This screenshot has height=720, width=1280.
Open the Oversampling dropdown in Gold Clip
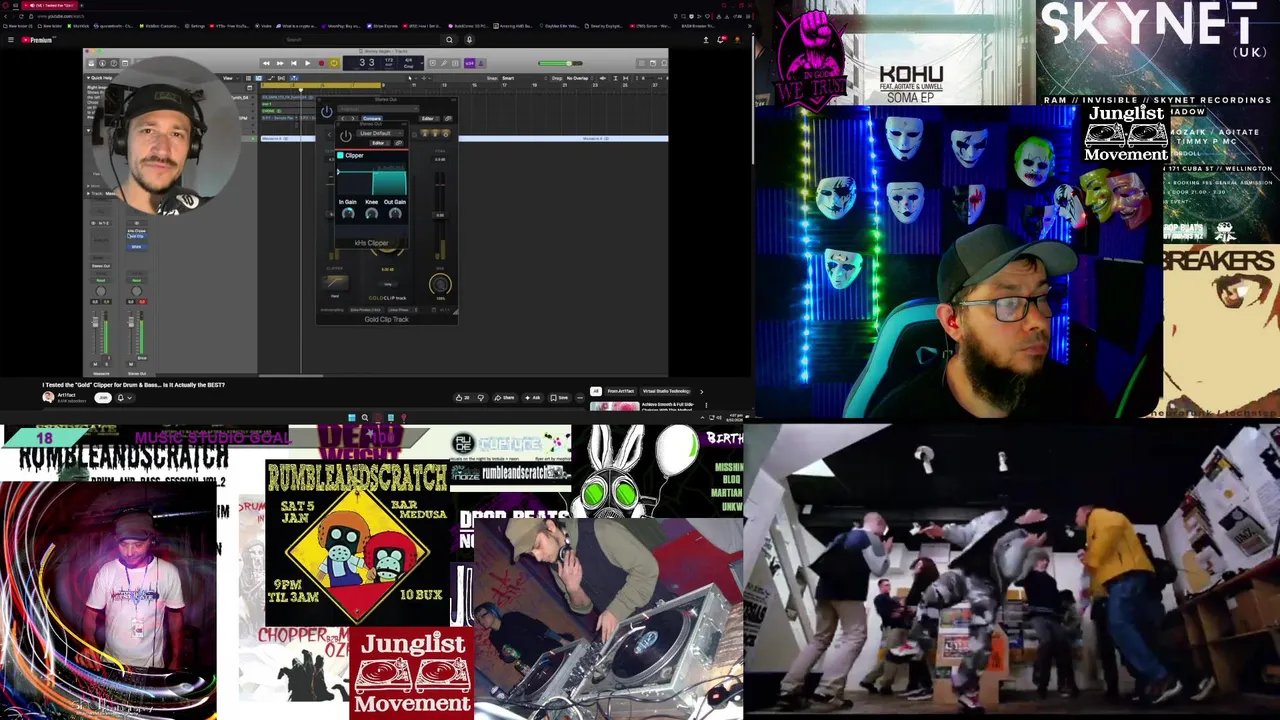[367, 310]
